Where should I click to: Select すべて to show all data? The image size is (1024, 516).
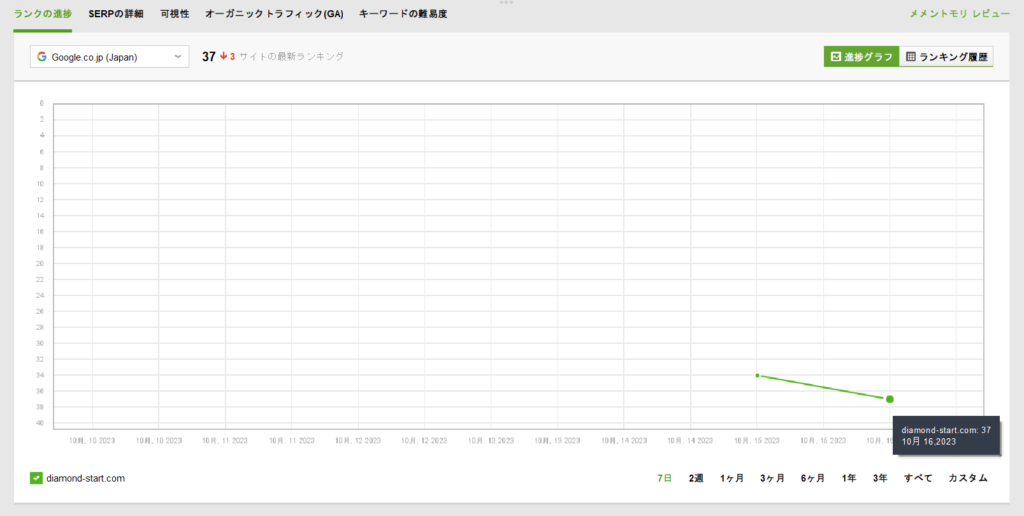tap(918, 478)
